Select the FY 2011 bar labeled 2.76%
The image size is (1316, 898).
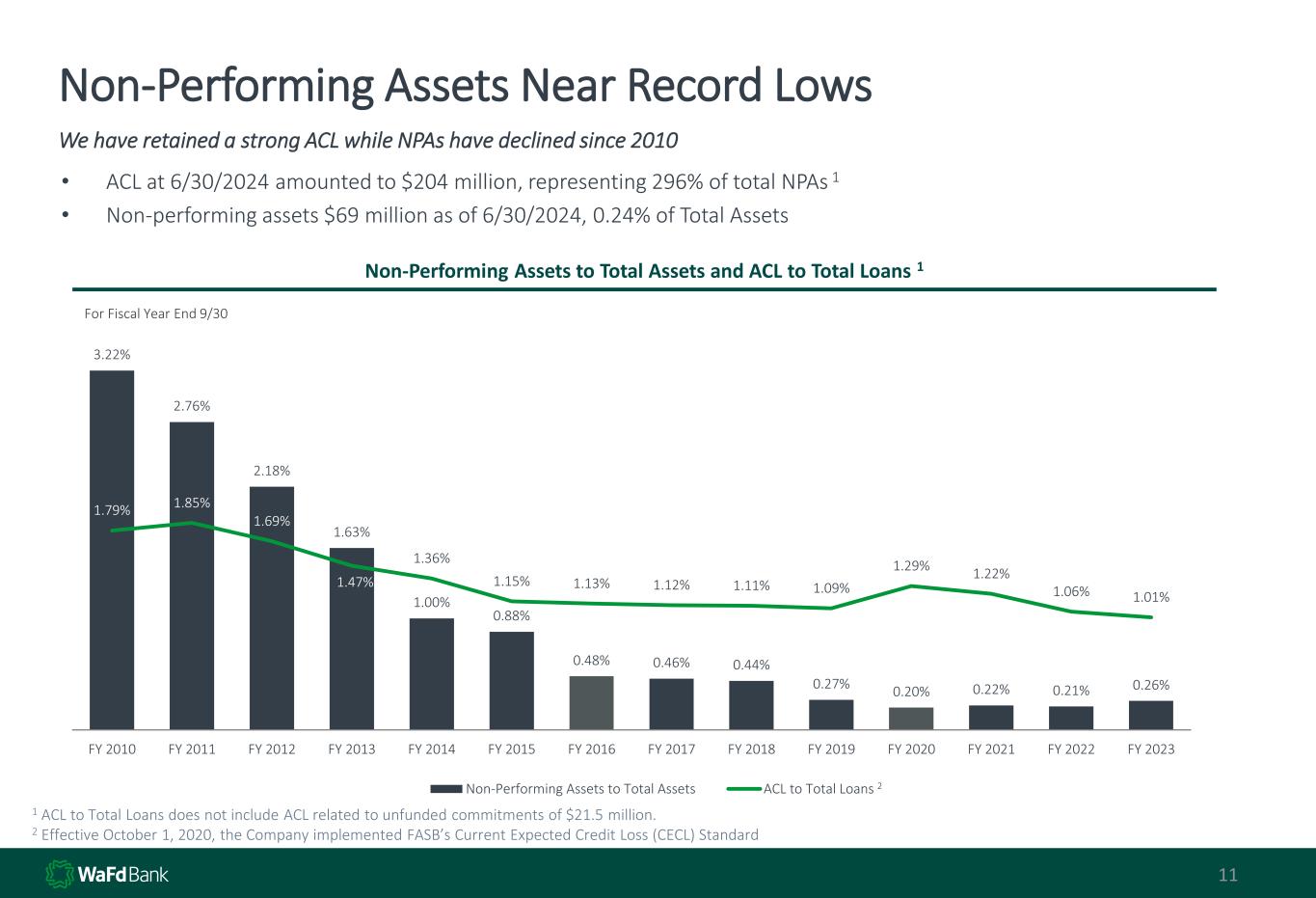(x=192, y=576)
